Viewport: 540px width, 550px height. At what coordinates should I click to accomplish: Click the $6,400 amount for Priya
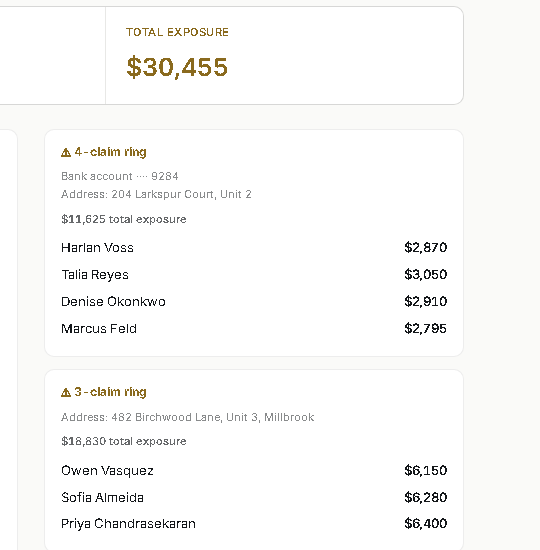click(x=426, y=524)
